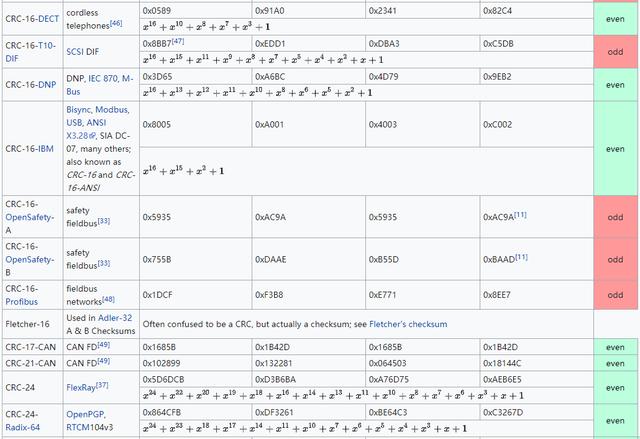
Task: Select the 0xC002 cell
Action: pyautogui.click(x=536, y=124)
